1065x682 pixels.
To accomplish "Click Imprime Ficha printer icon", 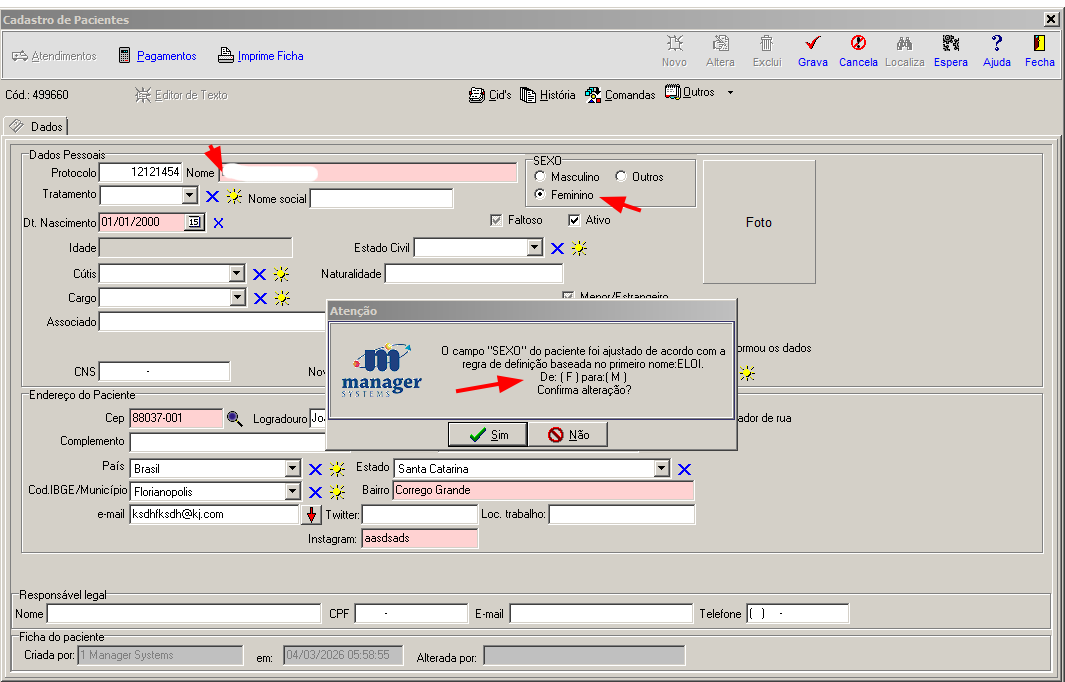I will tap(227, 56).
